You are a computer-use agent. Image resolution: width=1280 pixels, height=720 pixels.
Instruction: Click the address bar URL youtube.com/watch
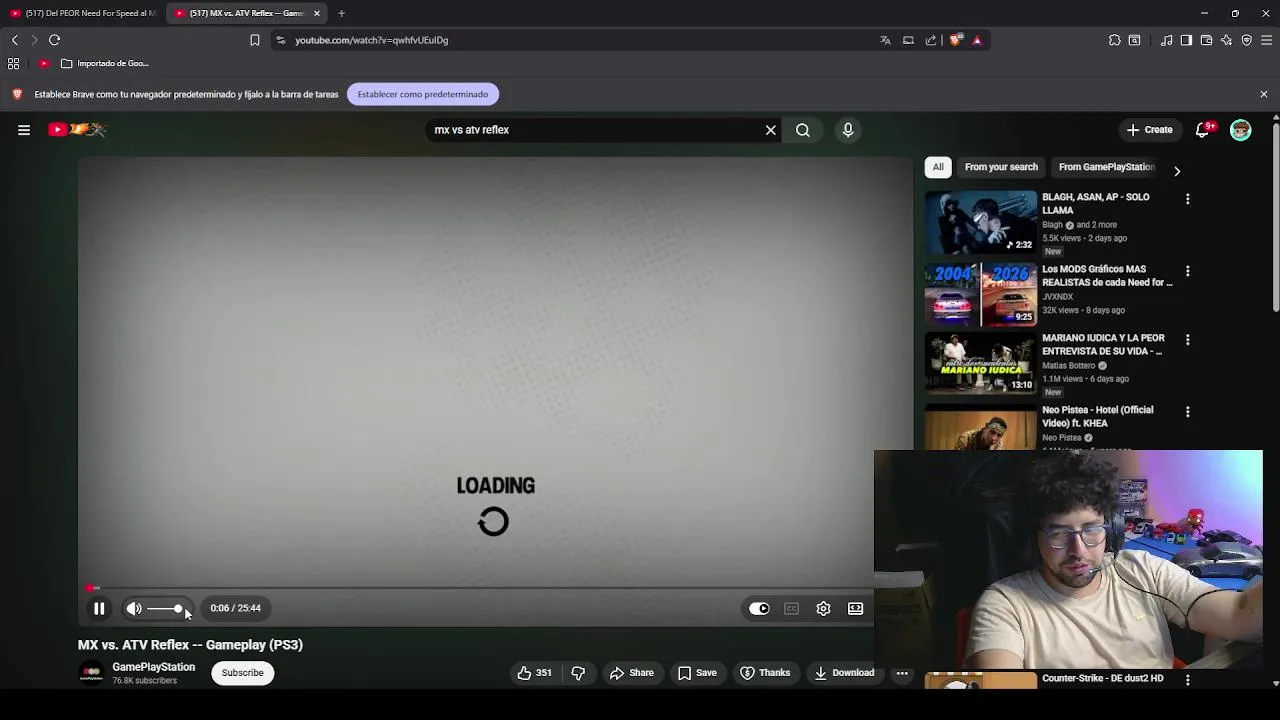click(x=371, y=40)
